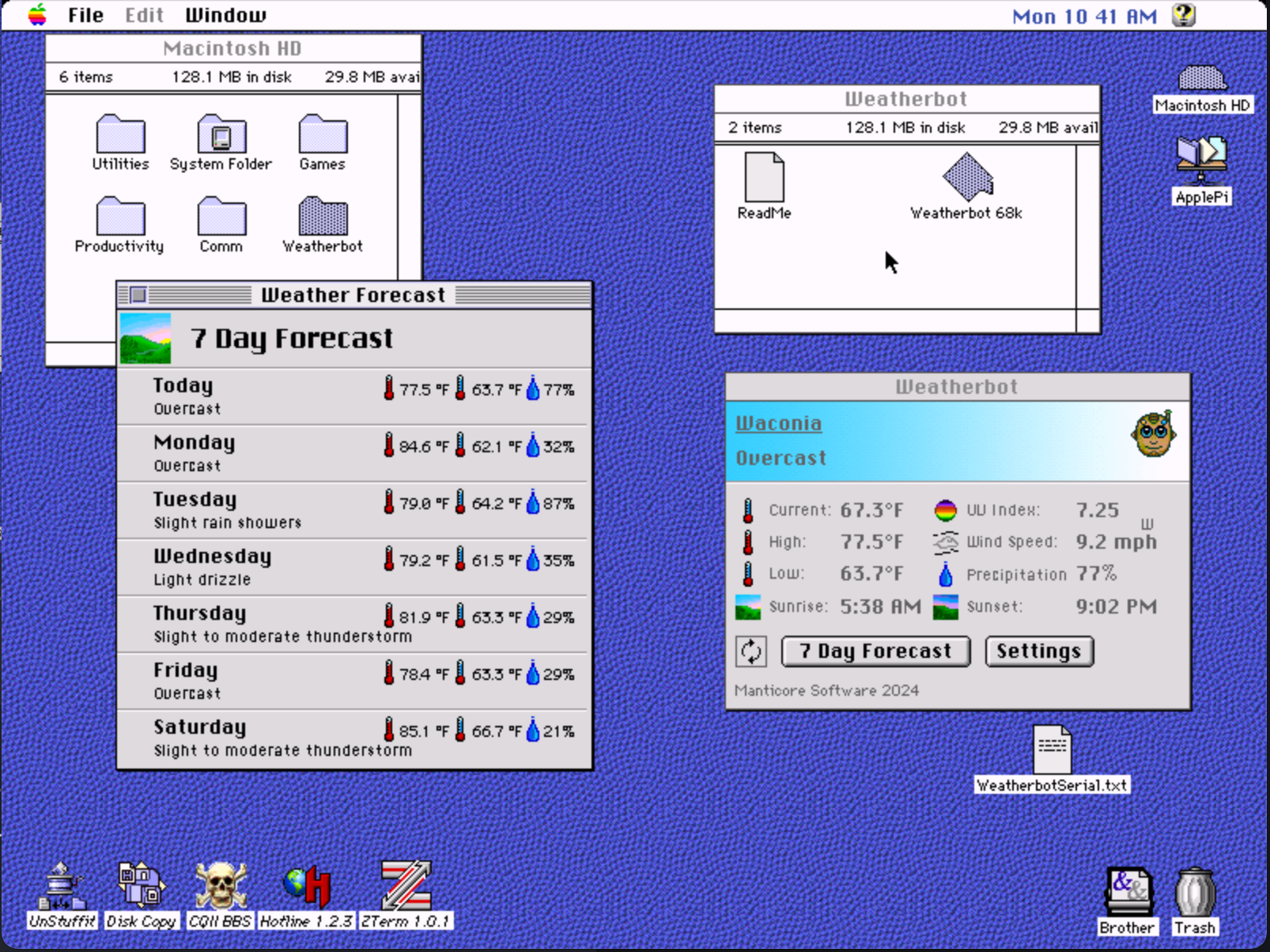Open the Hotline 1.2.3 desktop icon

click(x=306, y=888)
